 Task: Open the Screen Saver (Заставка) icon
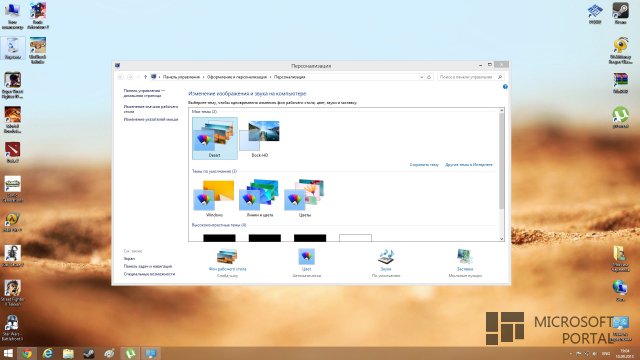click(x=464, y=256)
